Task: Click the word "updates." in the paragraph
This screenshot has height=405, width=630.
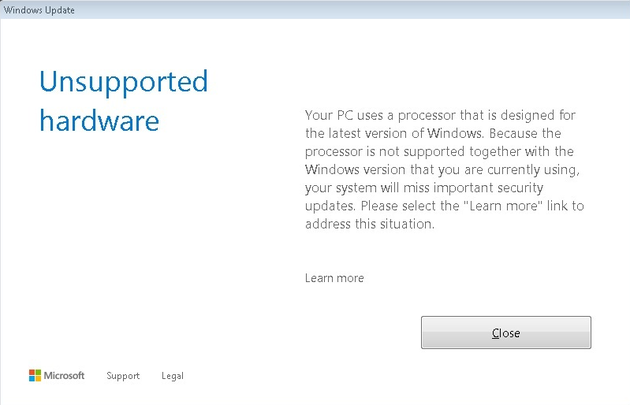Action: coord(329,206)
